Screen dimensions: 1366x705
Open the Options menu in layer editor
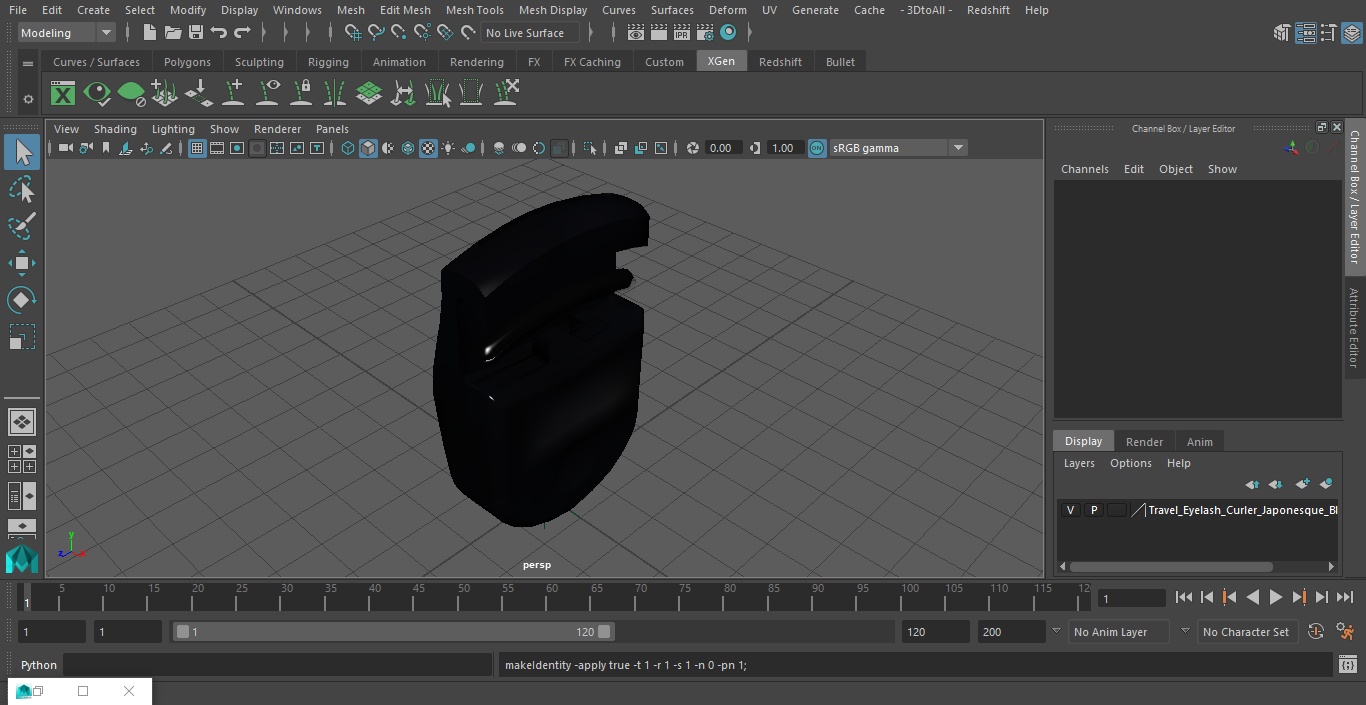[x=1130, y=463]
